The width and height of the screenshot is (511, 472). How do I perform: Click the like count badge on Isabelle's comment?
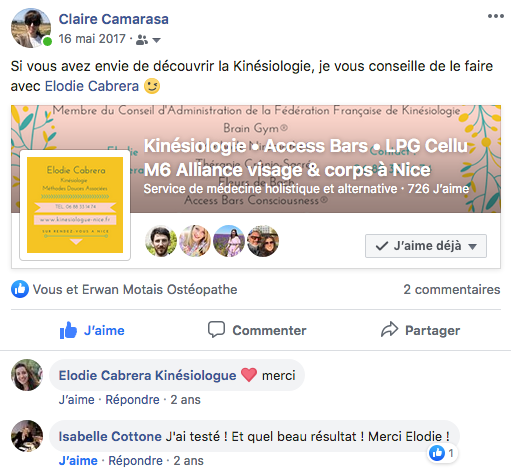[x=443, y=453]
